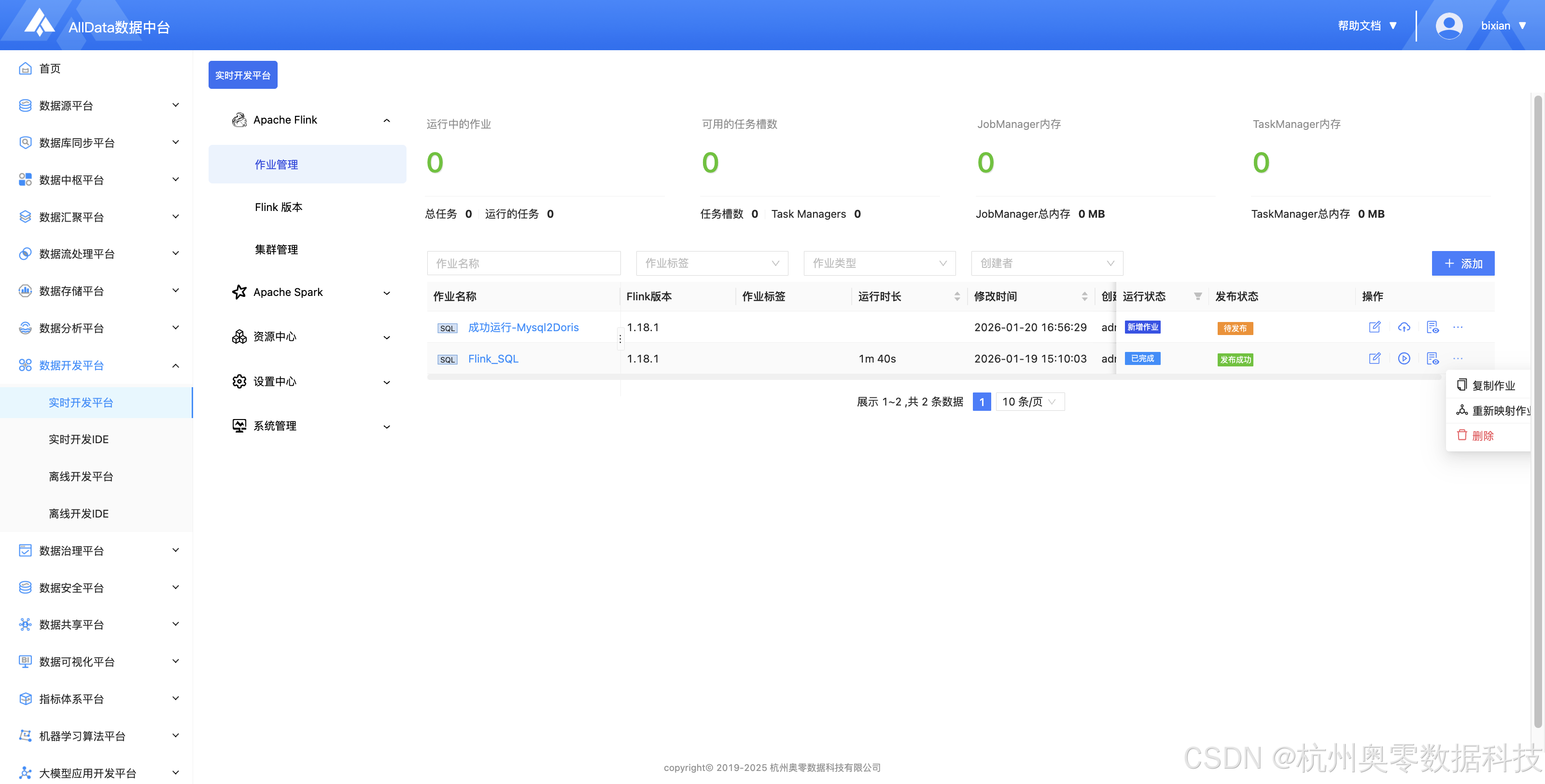Select 复制作业 from the context menu
1545x784 pixels.
point(1492,386)
